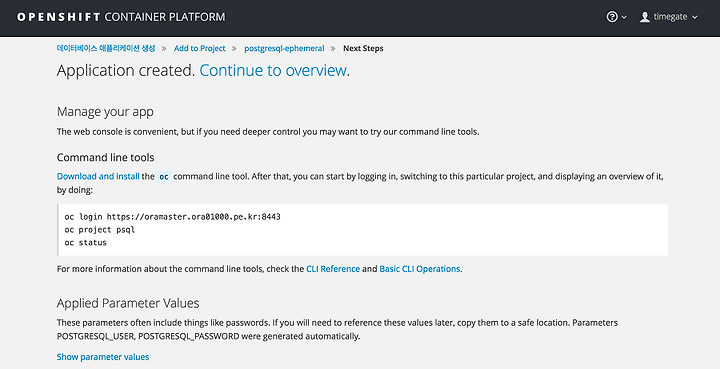Open the CLI Reference link
Screen dimensions: 720x369
(333, 269)
